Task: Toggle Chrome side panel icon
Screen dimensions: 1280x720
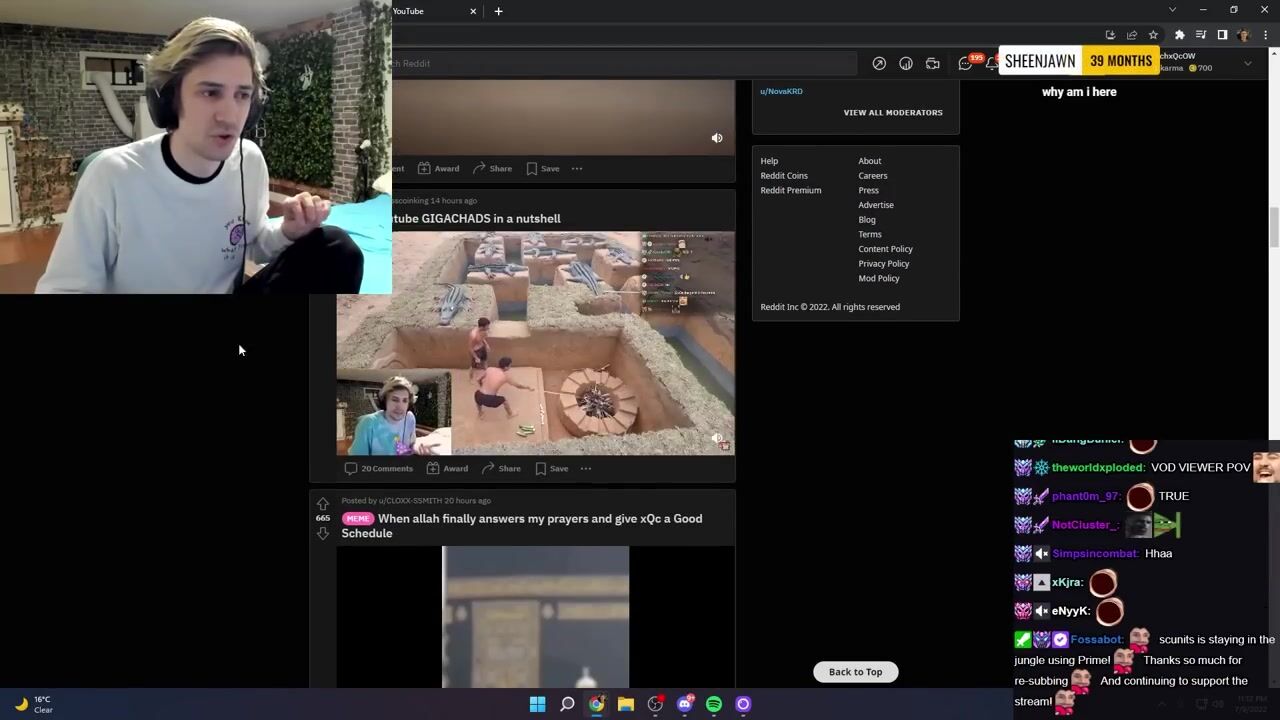Action: (1222, 35)
